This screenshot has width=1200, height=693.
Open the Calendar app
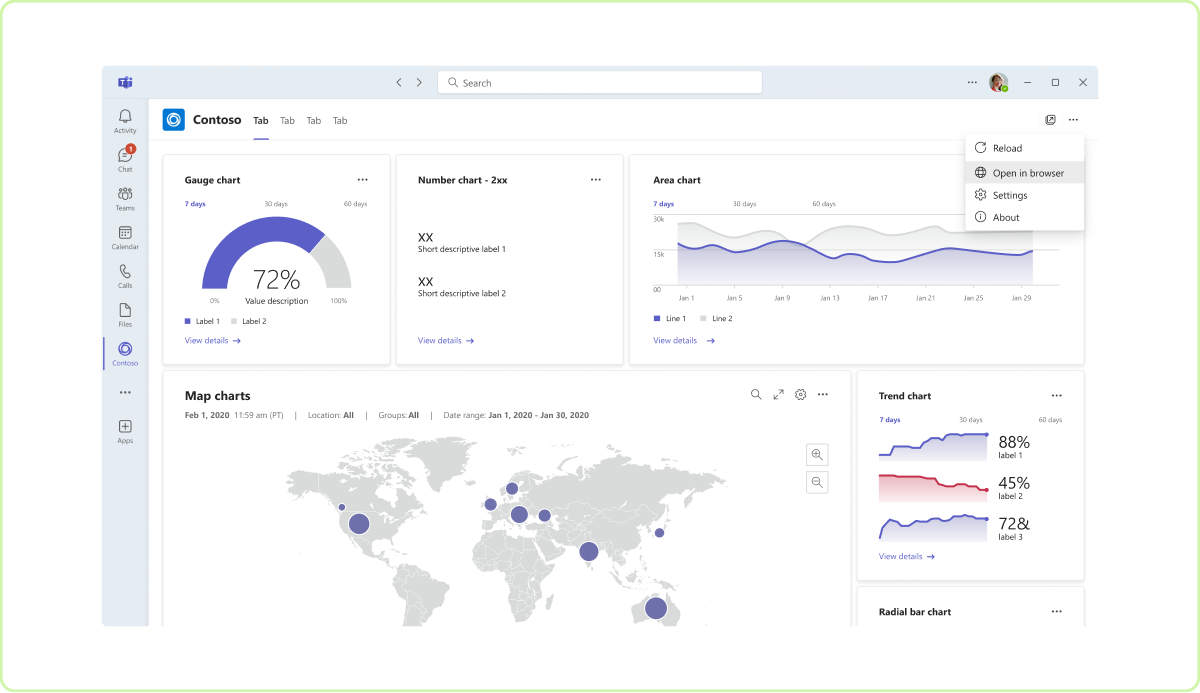125,237
